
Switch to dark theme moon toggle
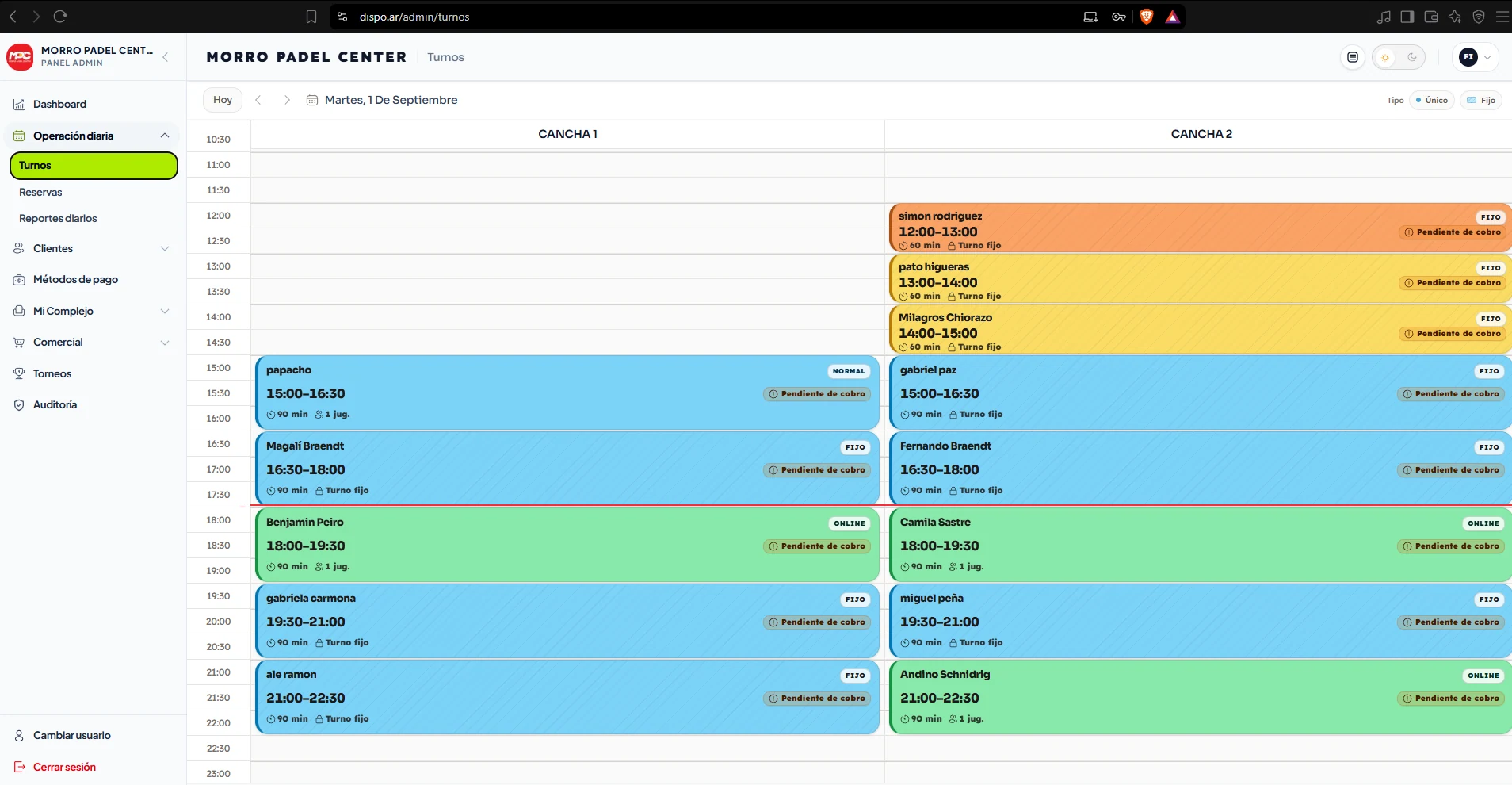1412,57
